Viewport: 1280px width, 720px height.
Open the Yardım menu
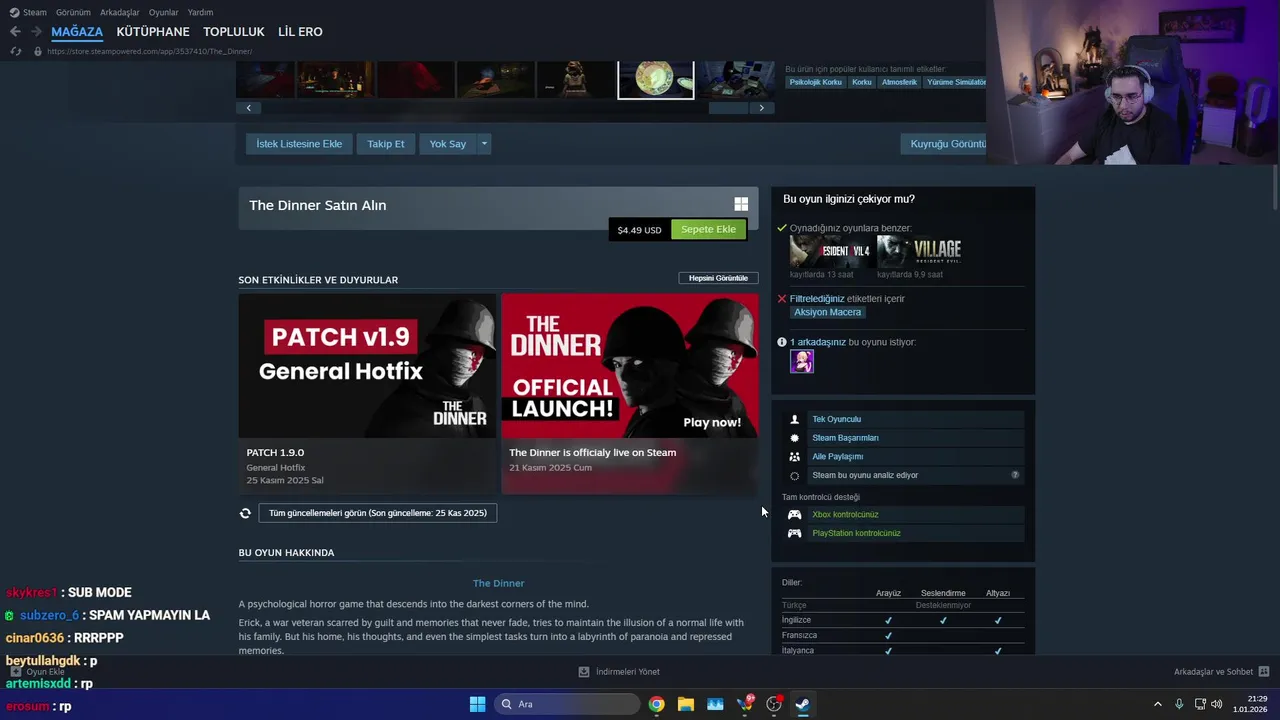pos(200,12)
